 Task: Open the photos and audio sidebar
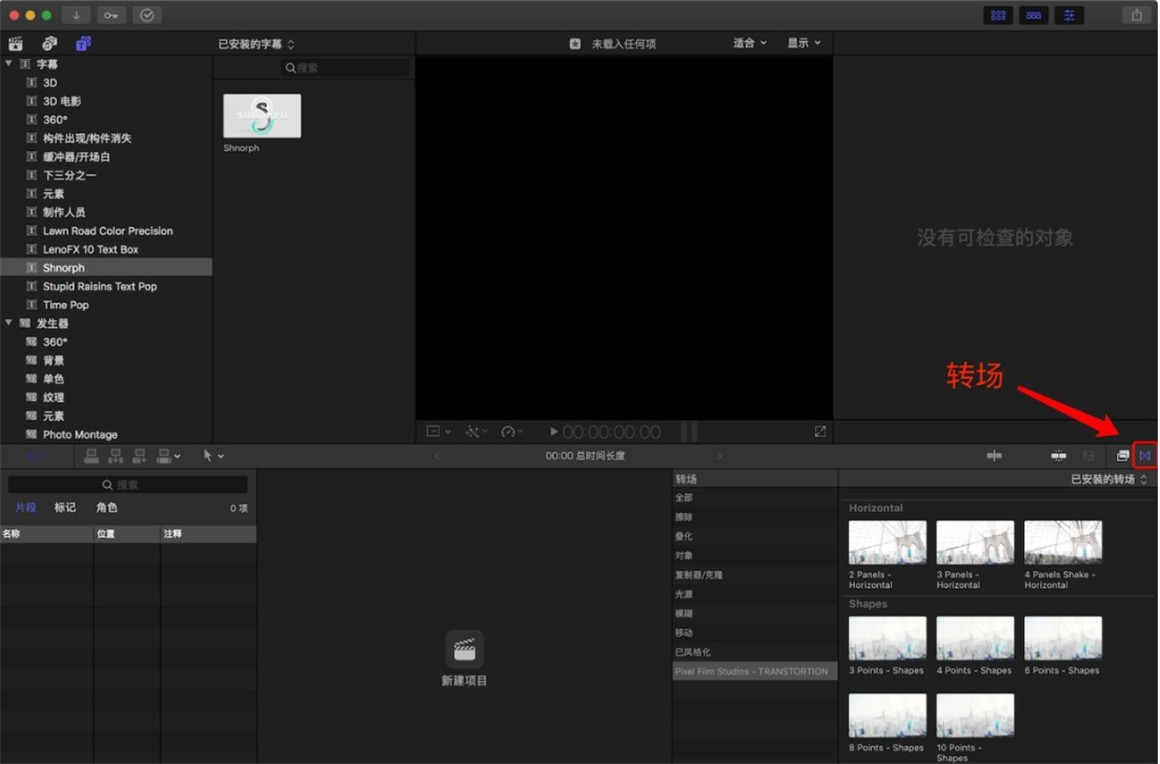(x=49, y=43)
